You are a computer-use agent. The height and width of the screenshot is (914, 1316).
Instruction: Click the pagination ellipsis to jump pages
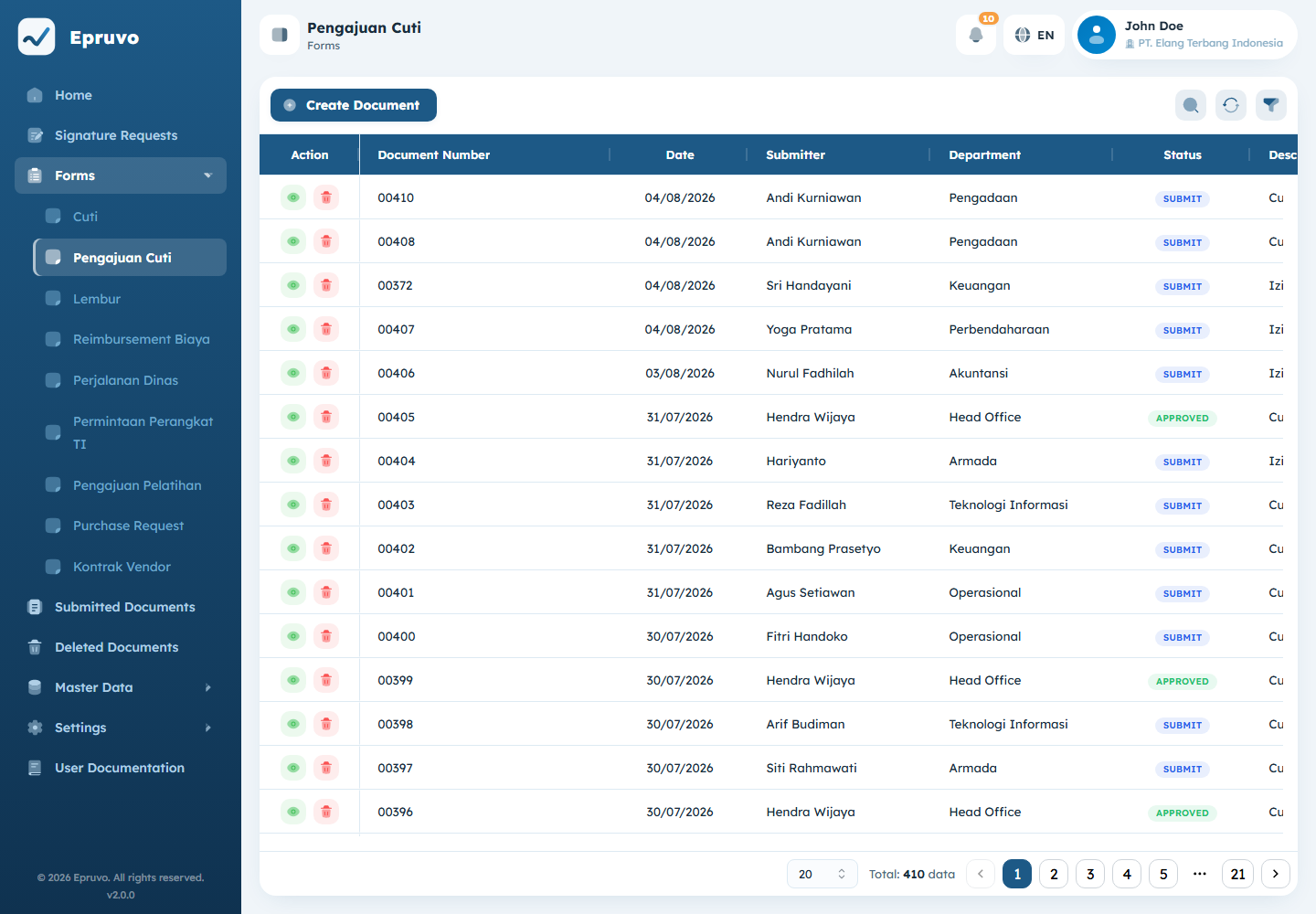point(1200,874)
